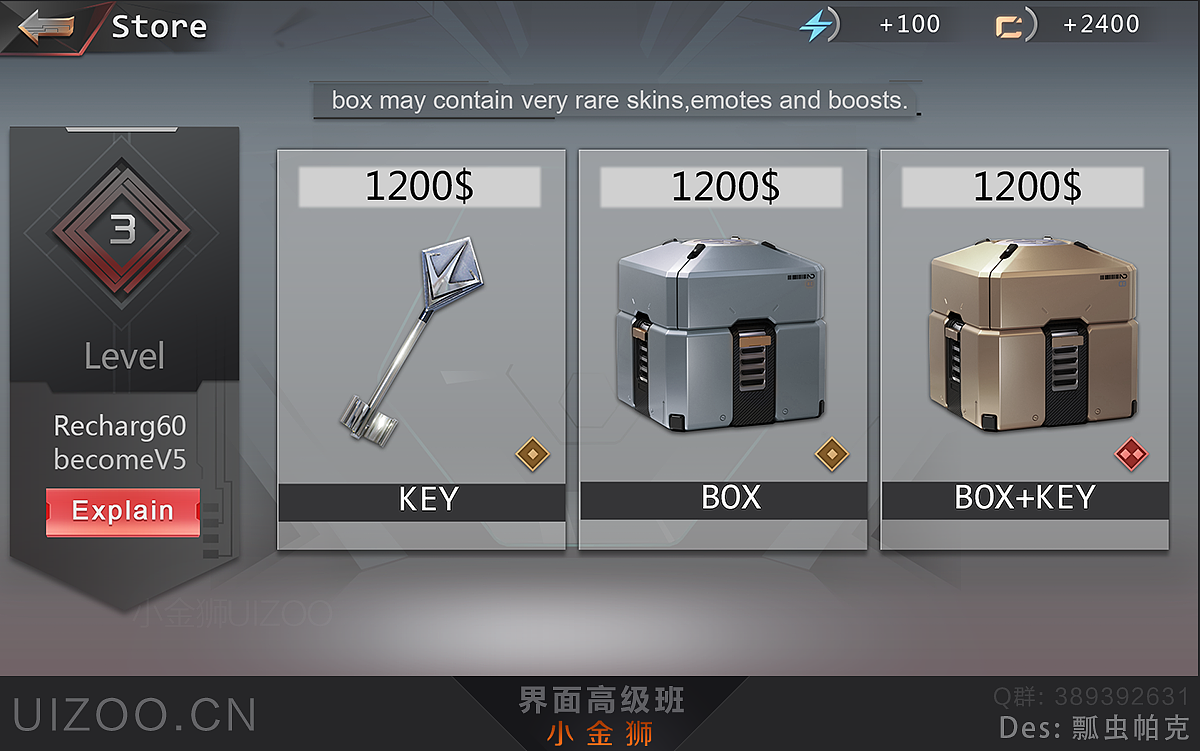The height and width of the screenshot is (751, 1200).
Task: Open the Explain button
Action: pos(123,511)
